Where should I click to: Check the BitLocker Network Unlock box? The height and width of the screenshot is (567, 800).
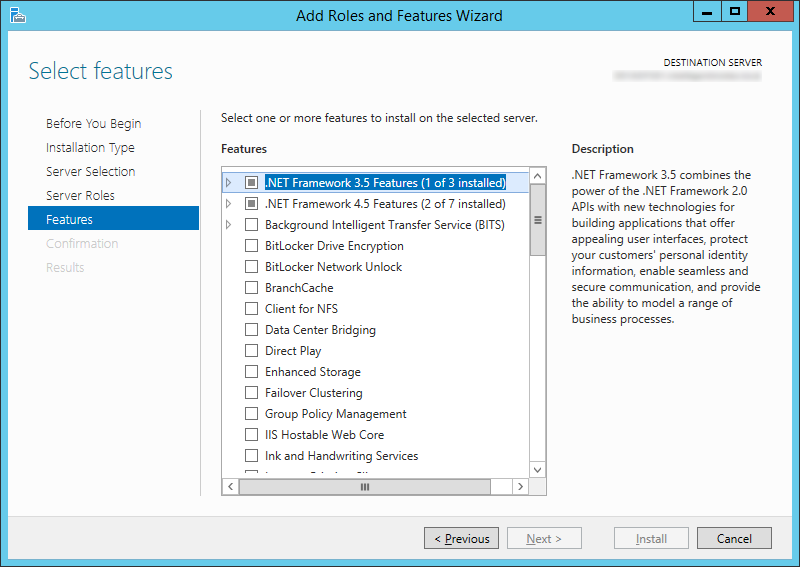click(251, 266)
